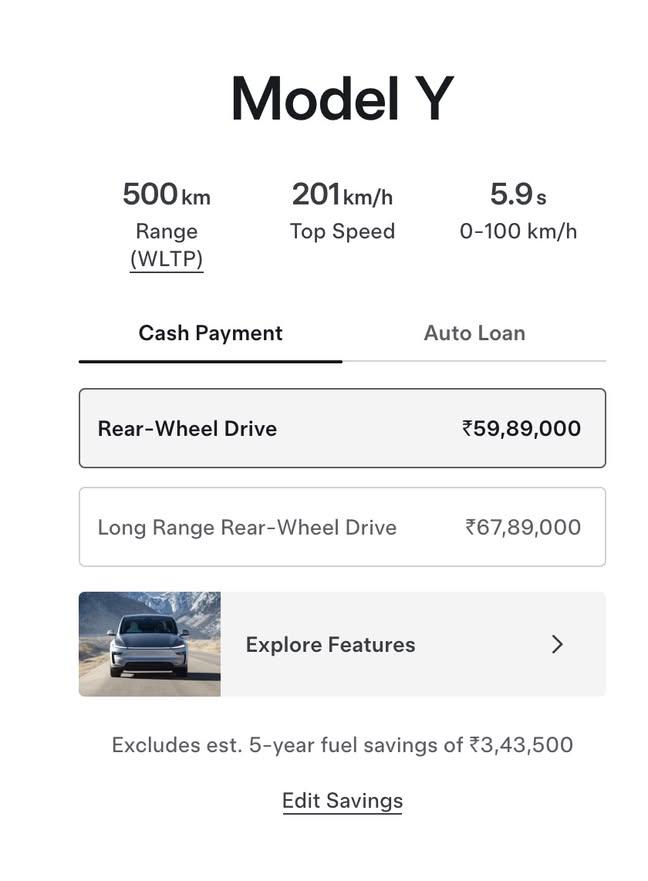Click the 5.9 s acceleration figure

(x=518, y=194)
